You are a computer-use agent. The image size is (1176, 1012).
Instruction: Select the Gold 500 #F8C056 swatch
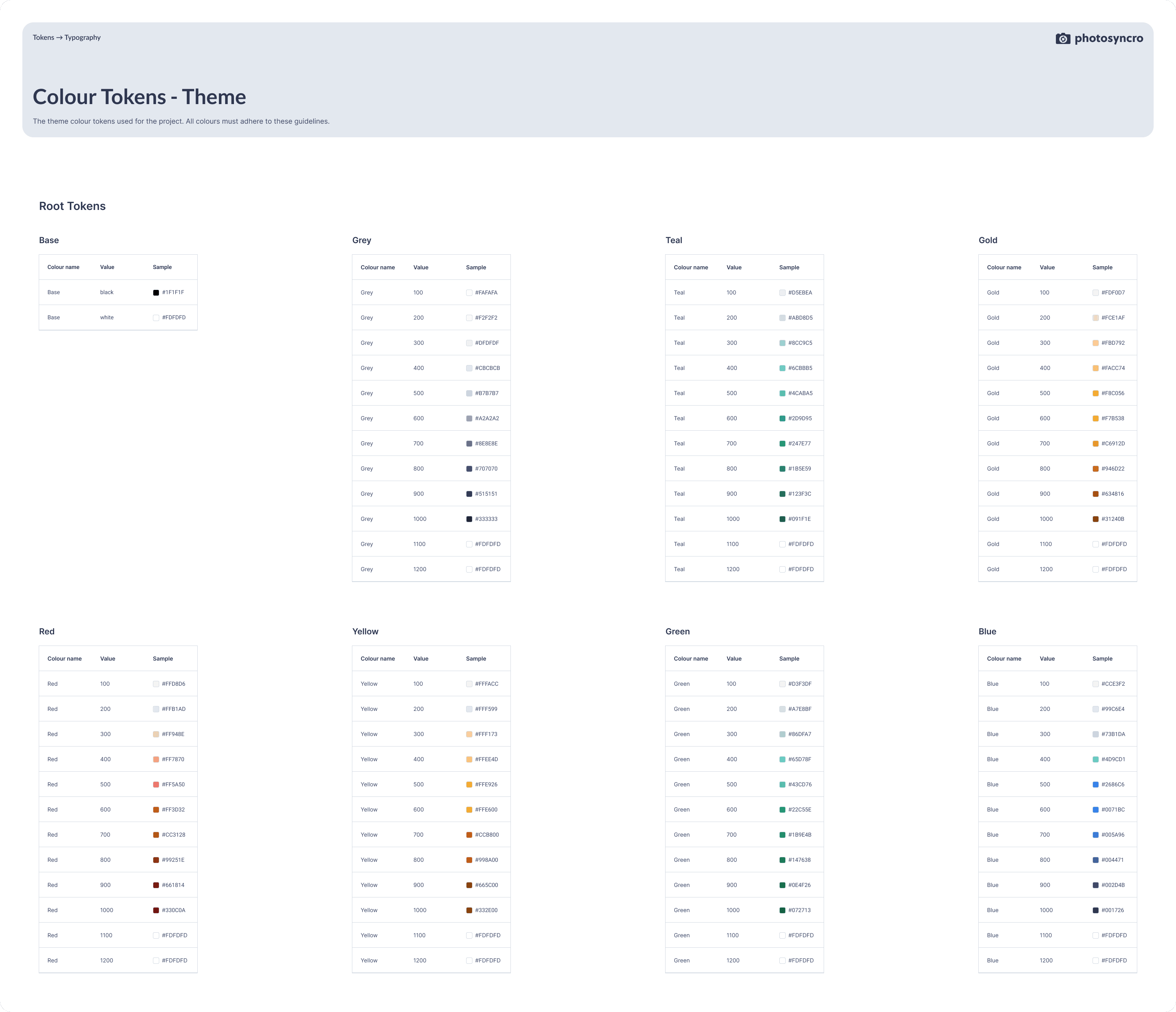1095,394
